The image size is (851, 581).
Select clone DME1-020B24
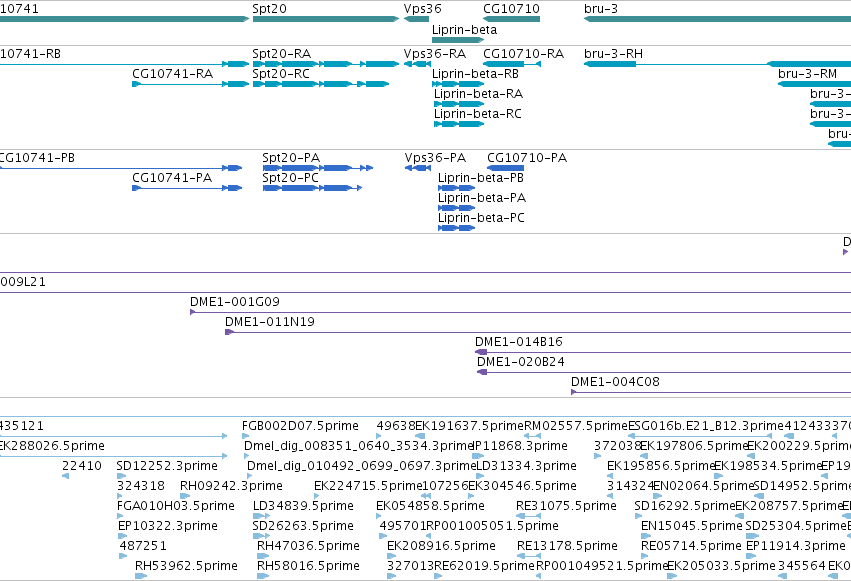coord(664,373)
